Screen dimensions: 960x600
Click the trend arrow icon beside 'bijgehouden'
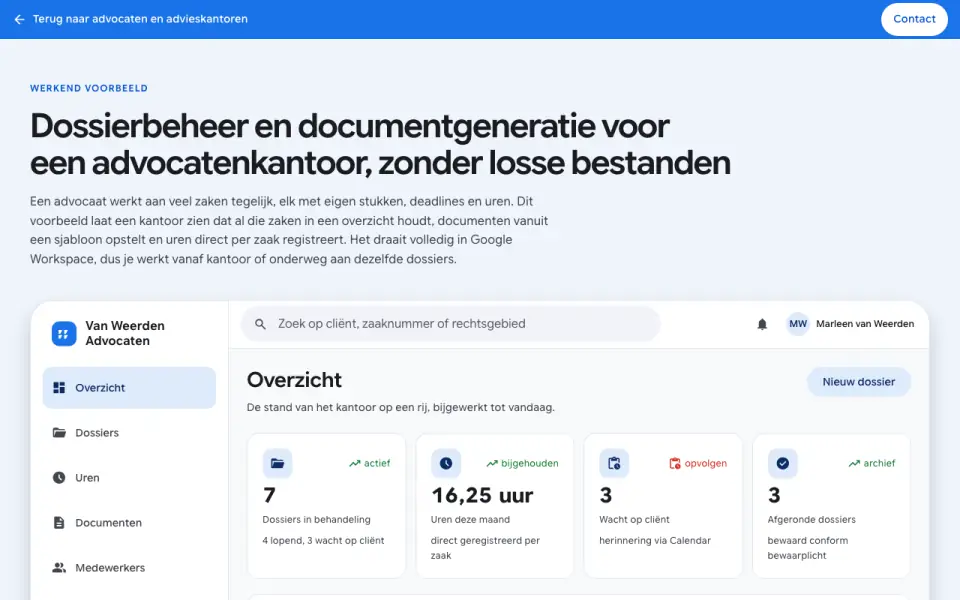492,463
